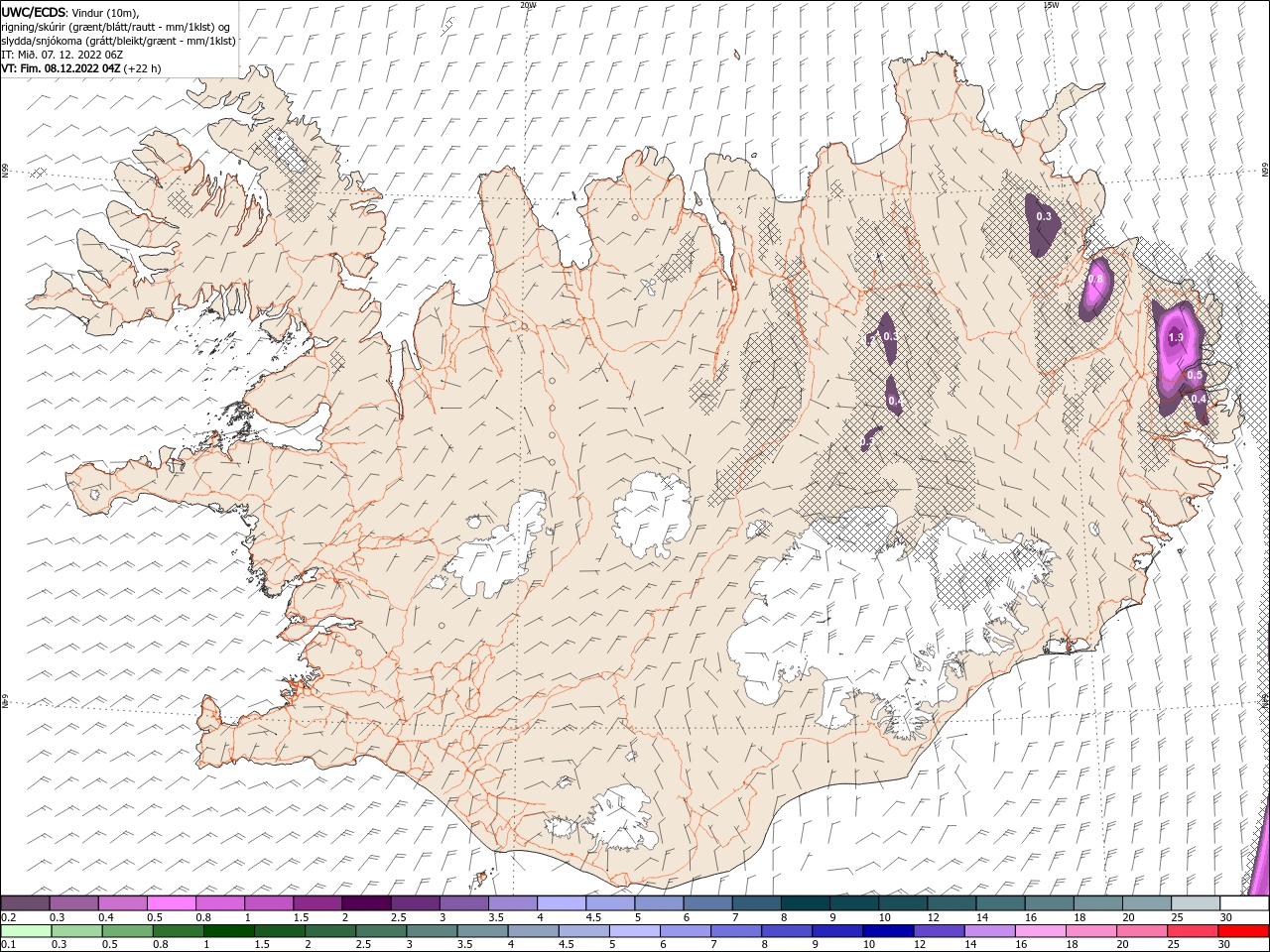Click the red bottom-row swatch after 30

click(x=1242, y=931)
